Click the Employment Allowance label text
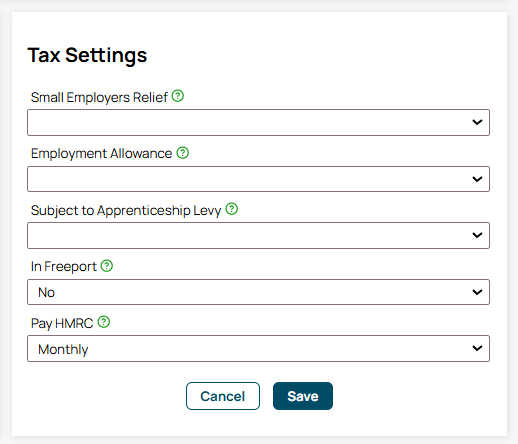This screenshot has height=444, width=518. 101,154
